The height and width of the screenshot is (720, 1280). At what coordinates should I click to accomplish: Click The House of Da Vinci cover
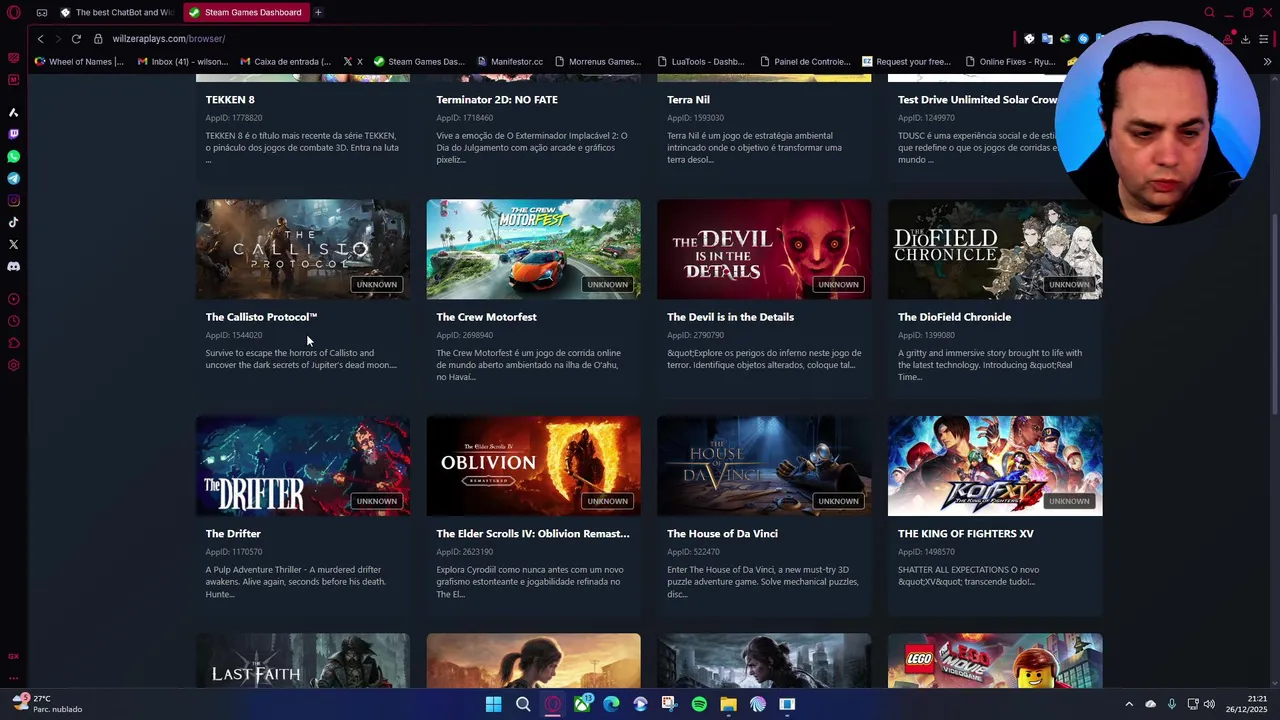click(764, 466)
